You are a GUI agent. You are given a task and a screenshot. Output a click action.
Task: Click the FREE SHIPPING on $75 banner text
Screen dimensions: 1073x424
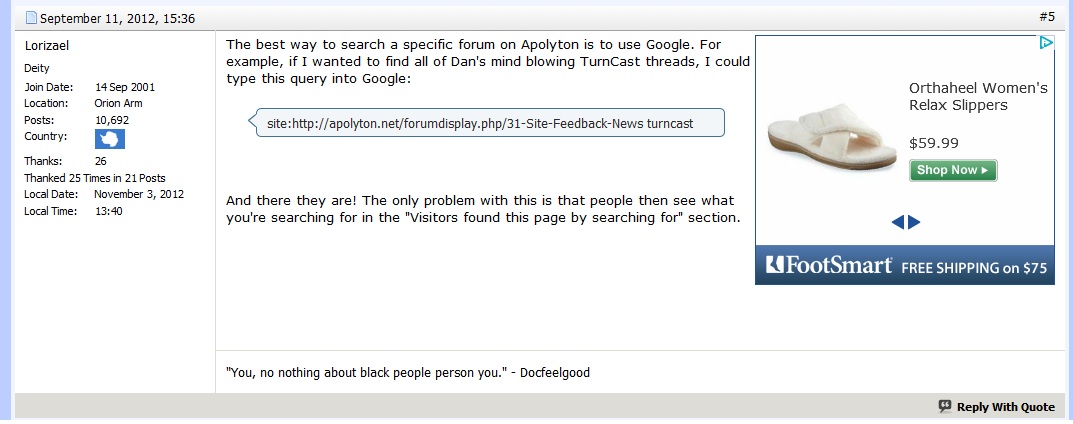click(973, 268)
